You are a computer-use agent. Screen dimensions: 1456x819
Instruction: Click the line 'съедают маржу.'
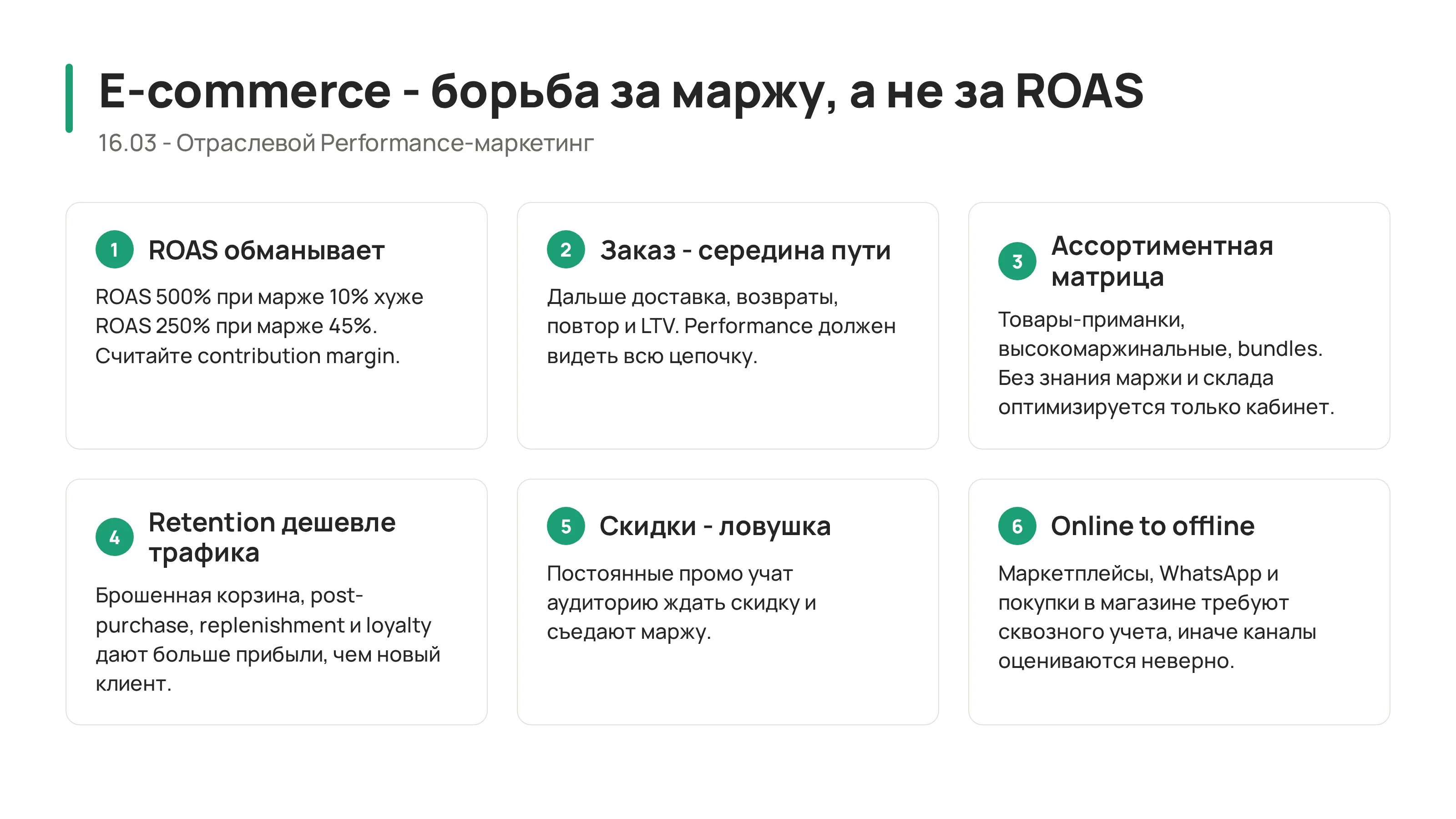click(x=628, y=632)
